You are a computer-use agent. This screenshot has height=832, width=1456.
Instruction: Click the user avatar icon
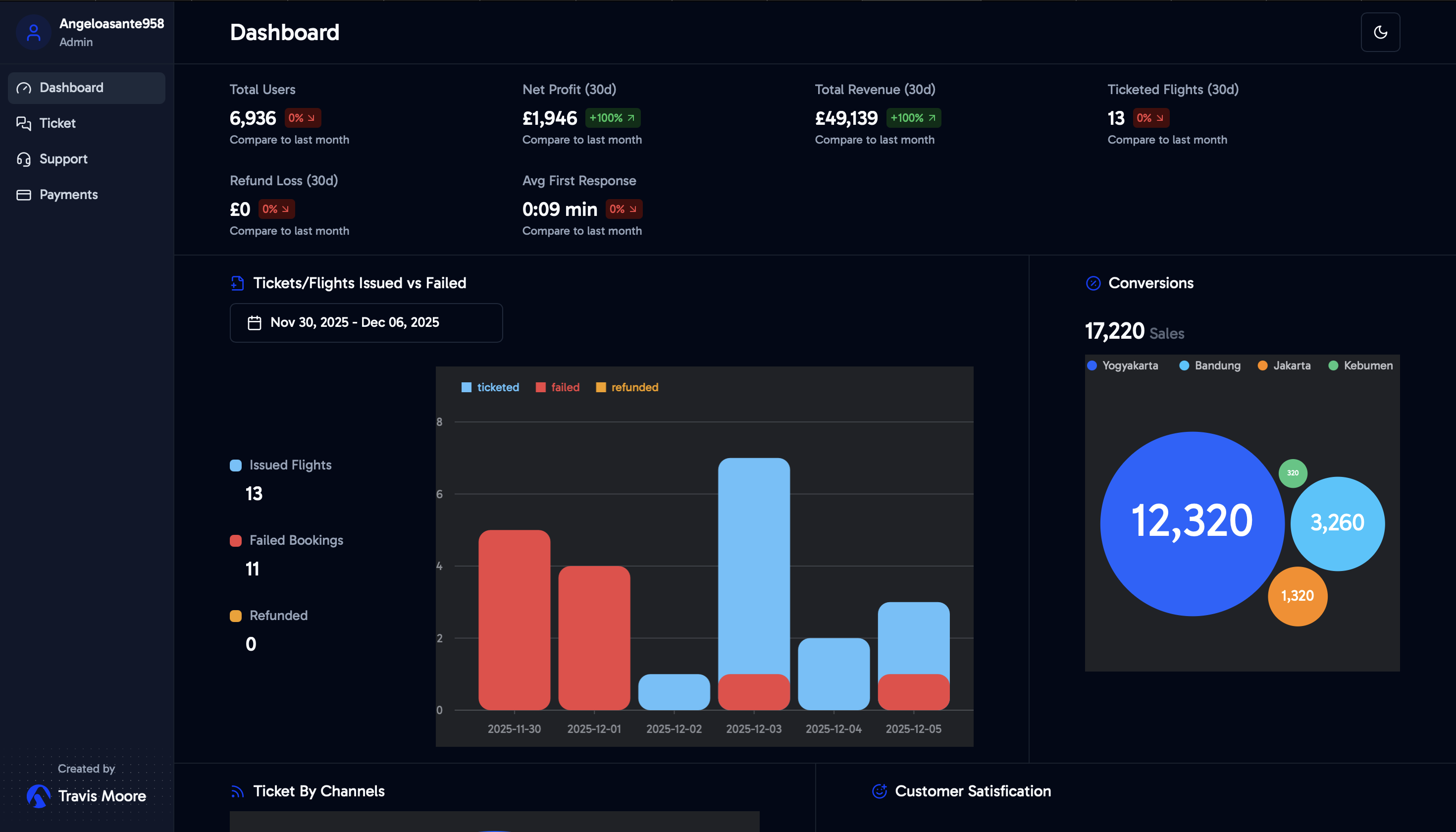[x=34, y=32]
